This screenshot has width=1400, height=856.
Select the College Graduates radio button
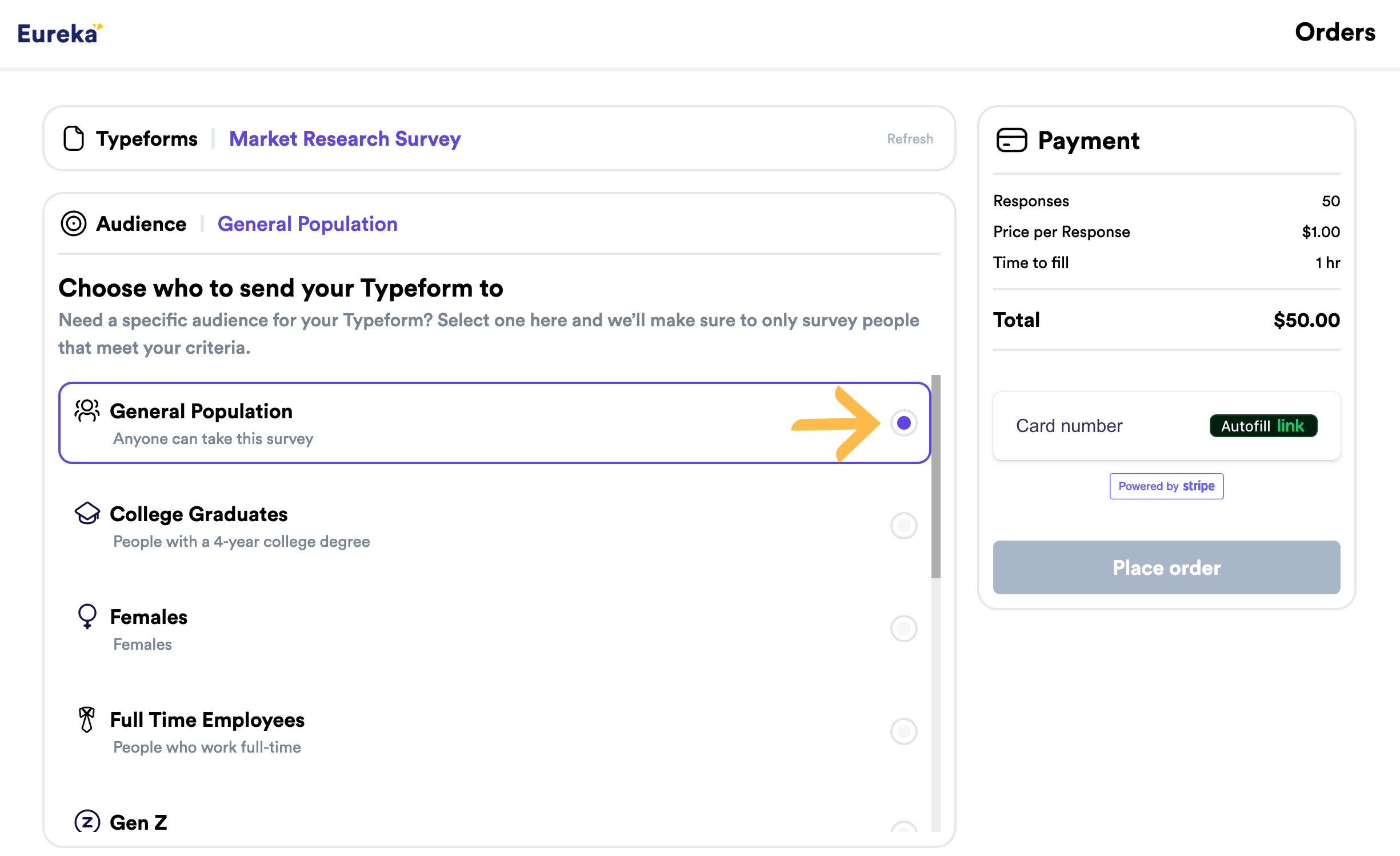[x=903, y=526]
